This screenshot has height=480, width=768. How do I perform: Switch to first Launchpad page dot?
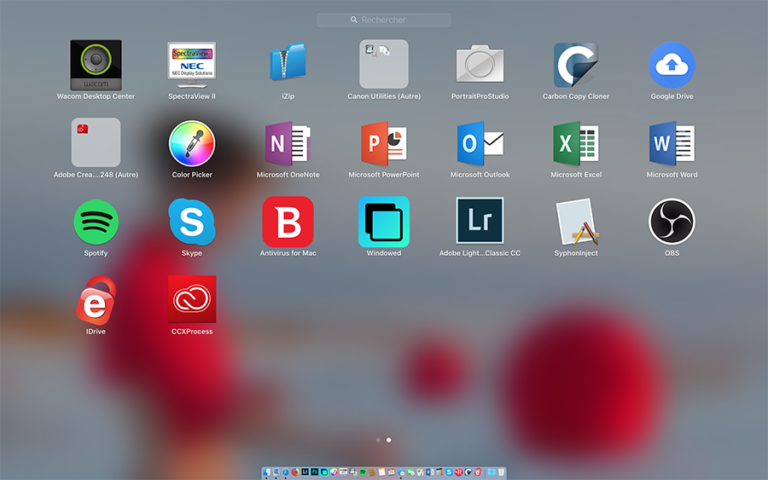(378, 440)
